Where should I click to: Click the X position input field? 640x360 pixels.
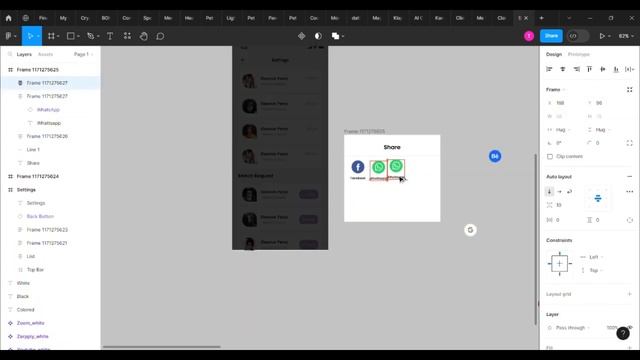click(x=564, y=103)
